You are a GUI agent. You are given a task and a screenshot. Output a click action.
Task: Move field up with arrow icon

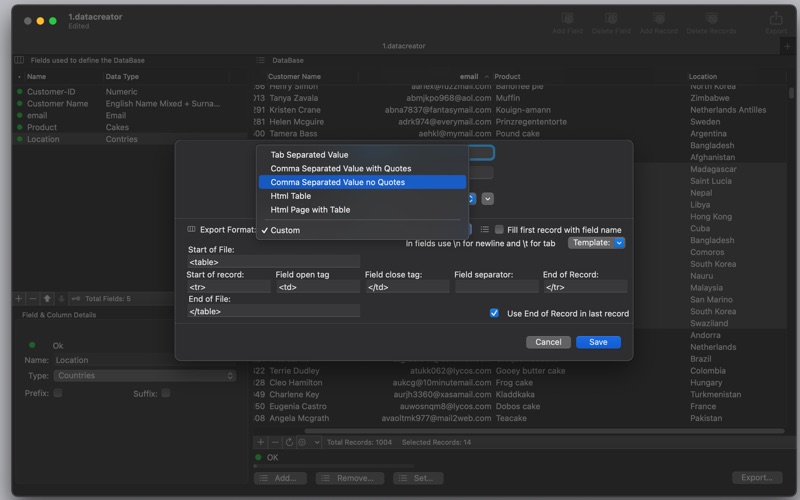point(47,298)
